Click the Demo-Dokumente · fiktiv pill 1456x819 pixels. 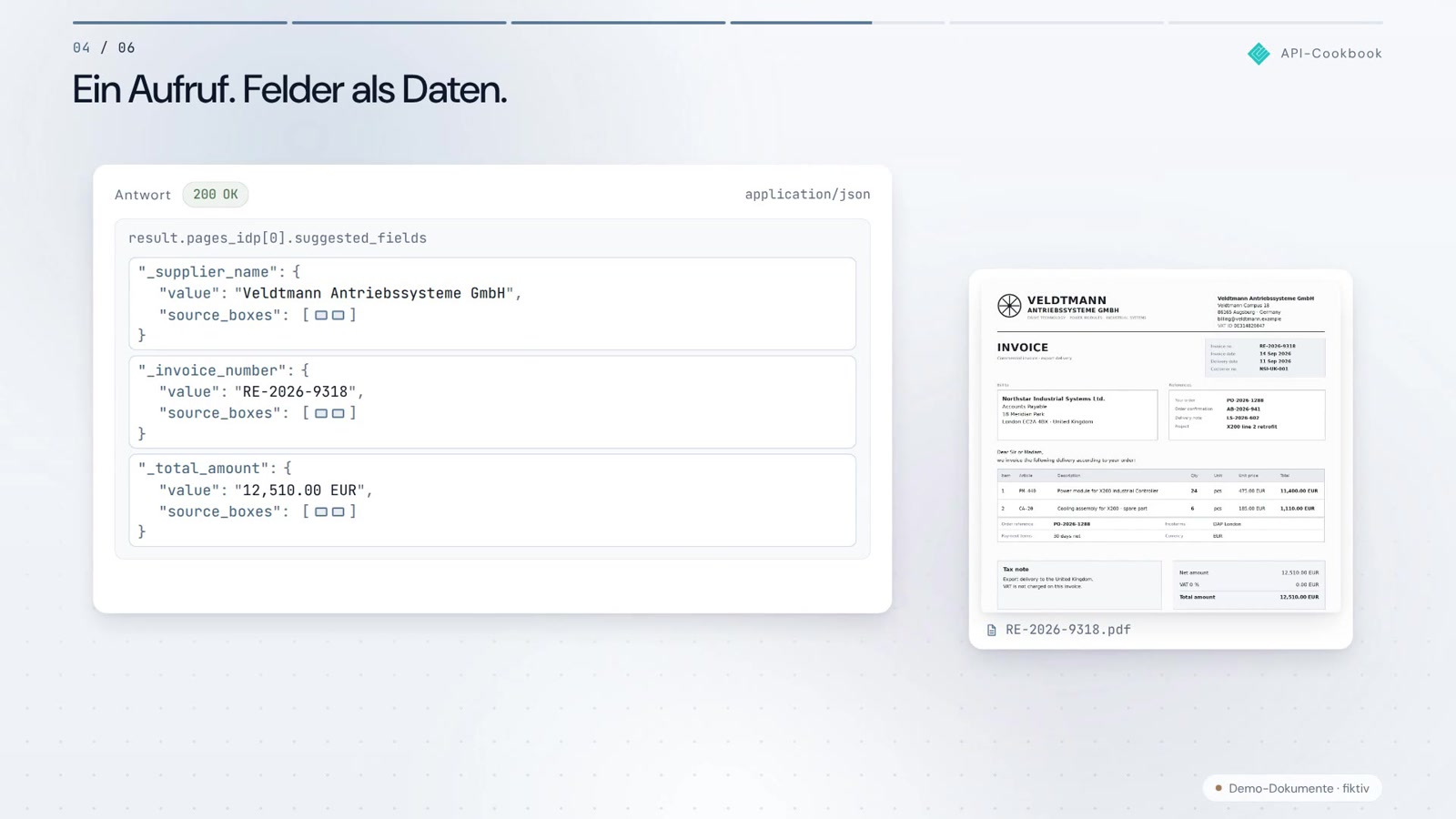pos(1292,788)
